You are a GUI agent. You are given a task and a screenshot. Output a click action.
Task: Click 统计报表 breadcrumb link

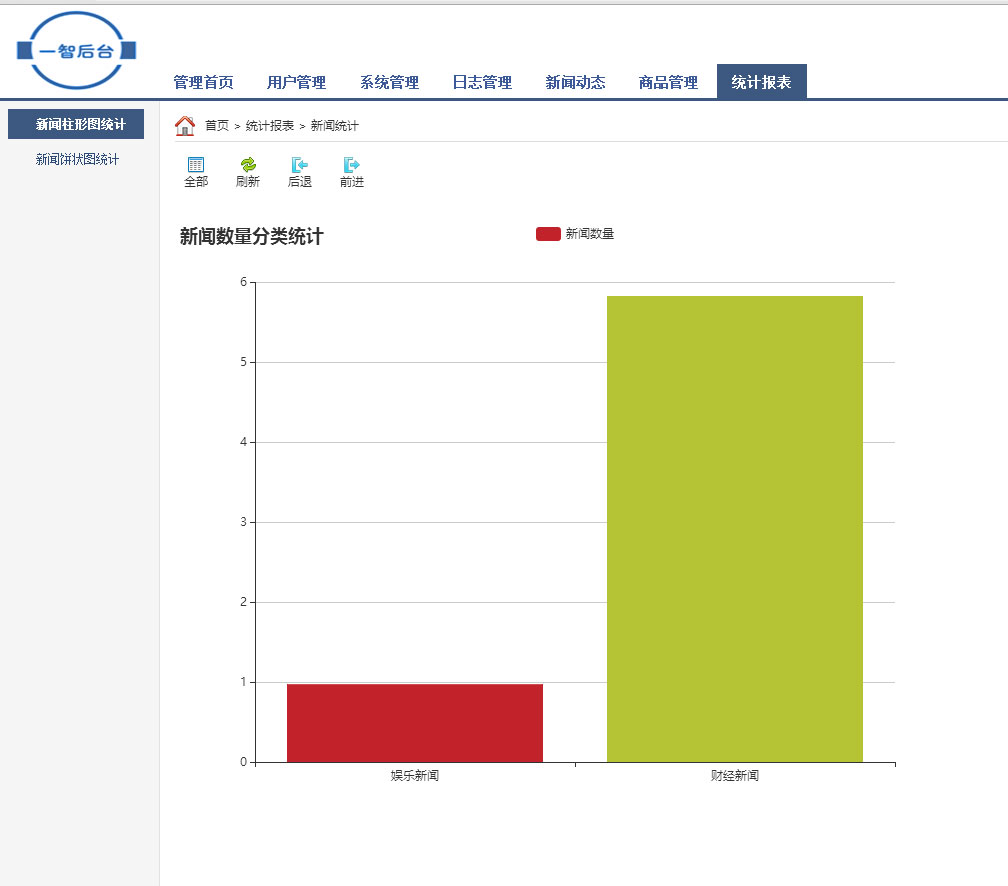270,126
